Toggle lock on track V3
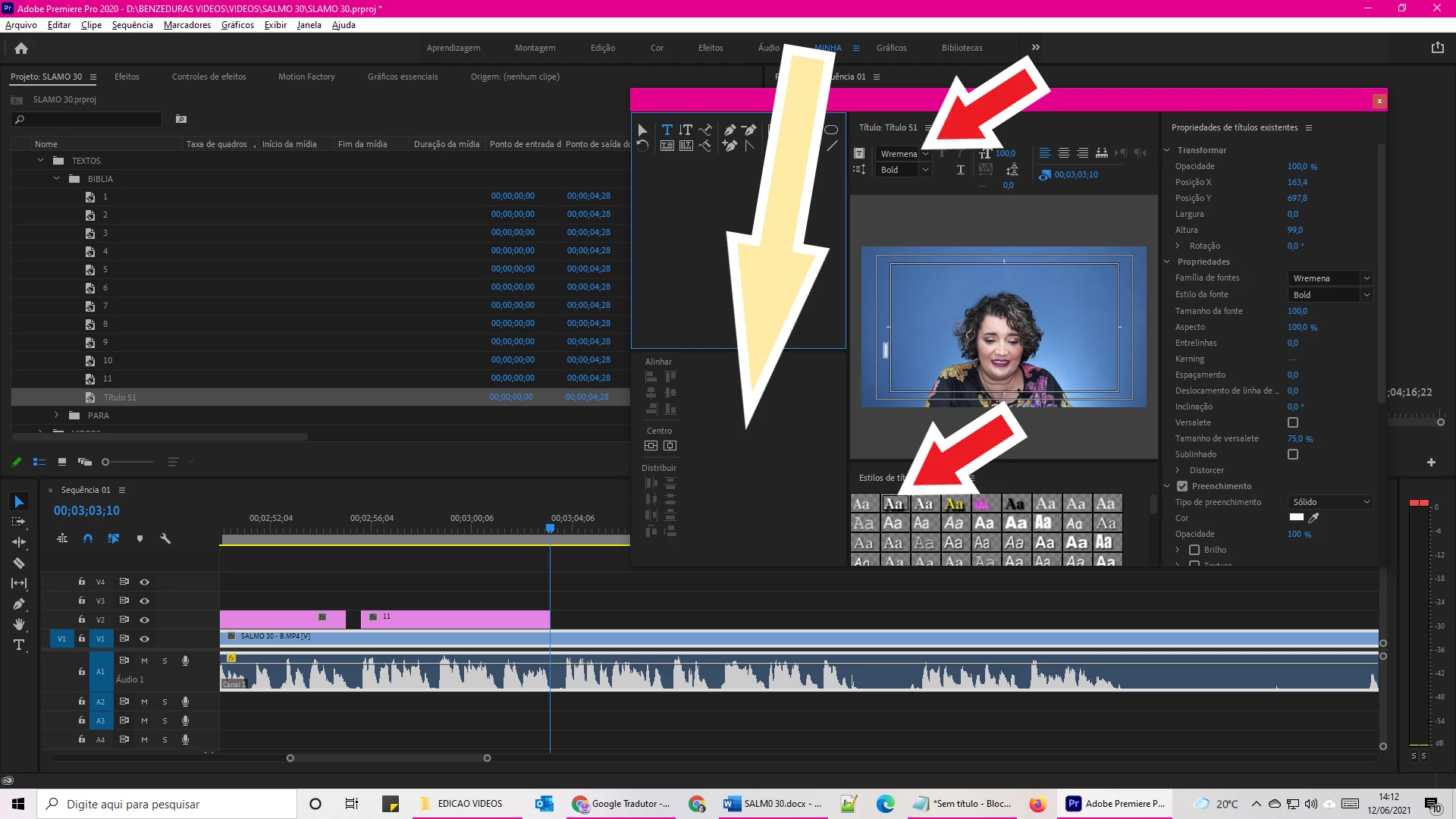The image size is (1456, 819). (81, 600)
